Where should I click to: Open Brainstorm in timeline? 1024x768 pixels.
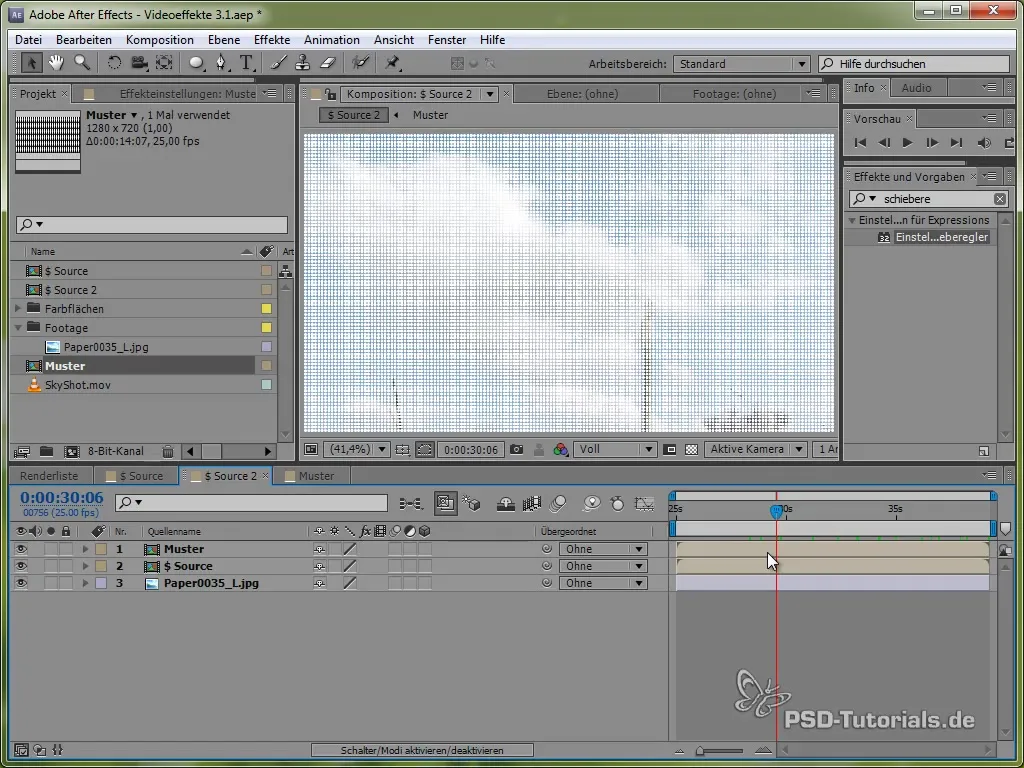tap(592, 504)
